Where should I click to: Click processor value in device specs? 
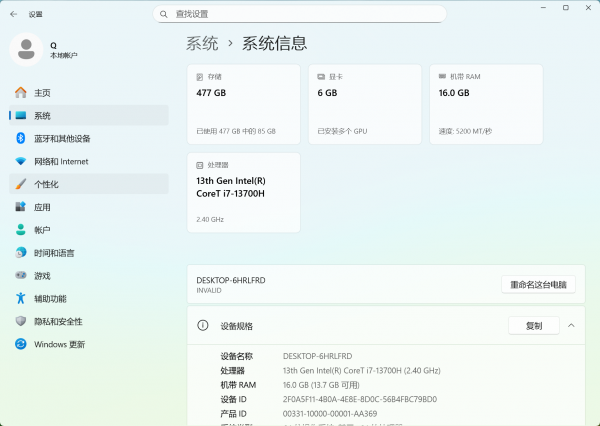click(x=362, y=371)
